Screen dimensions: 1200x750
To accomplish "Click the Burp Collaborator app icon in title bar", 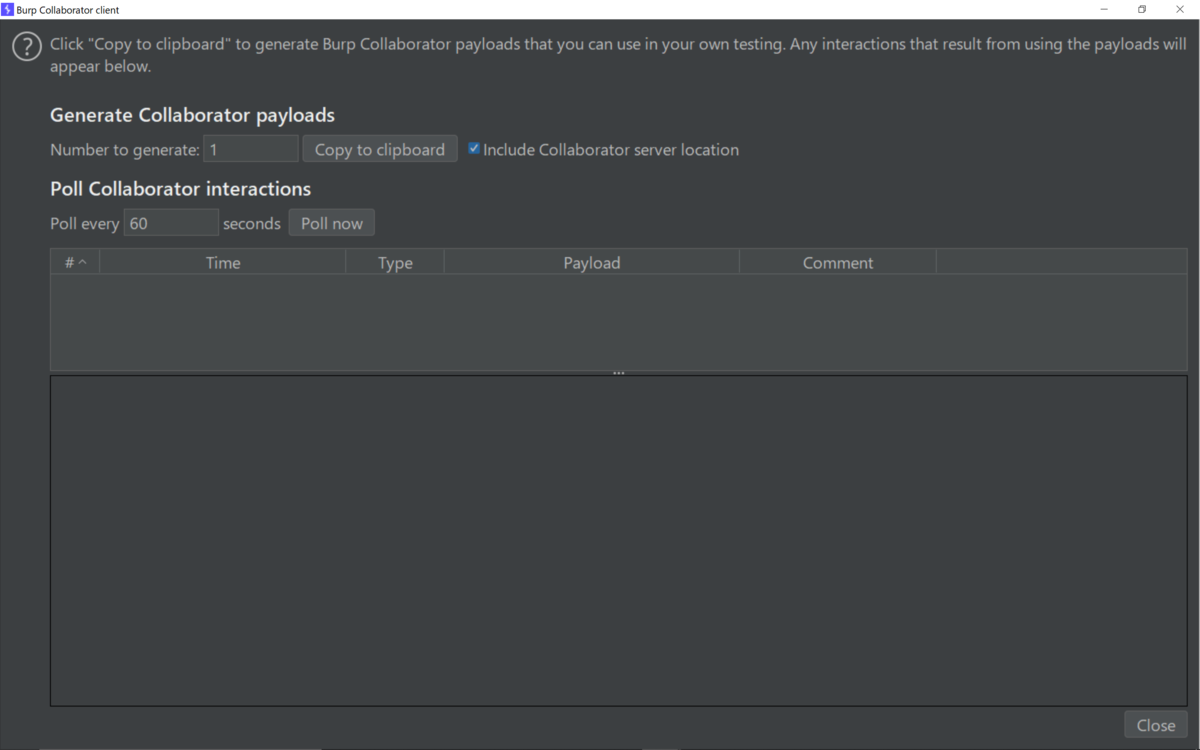I will (7, 9).
